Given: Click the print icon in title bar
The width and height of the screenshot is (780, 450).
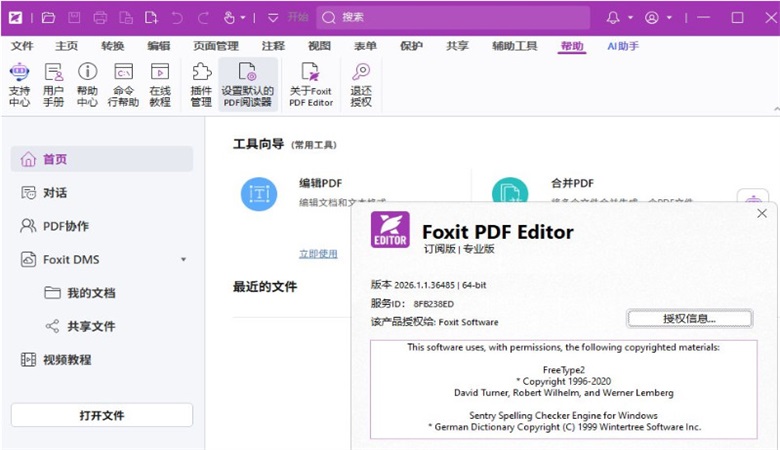Looking at the screenshot, I should pyautogui.click(x=100, y=18).
